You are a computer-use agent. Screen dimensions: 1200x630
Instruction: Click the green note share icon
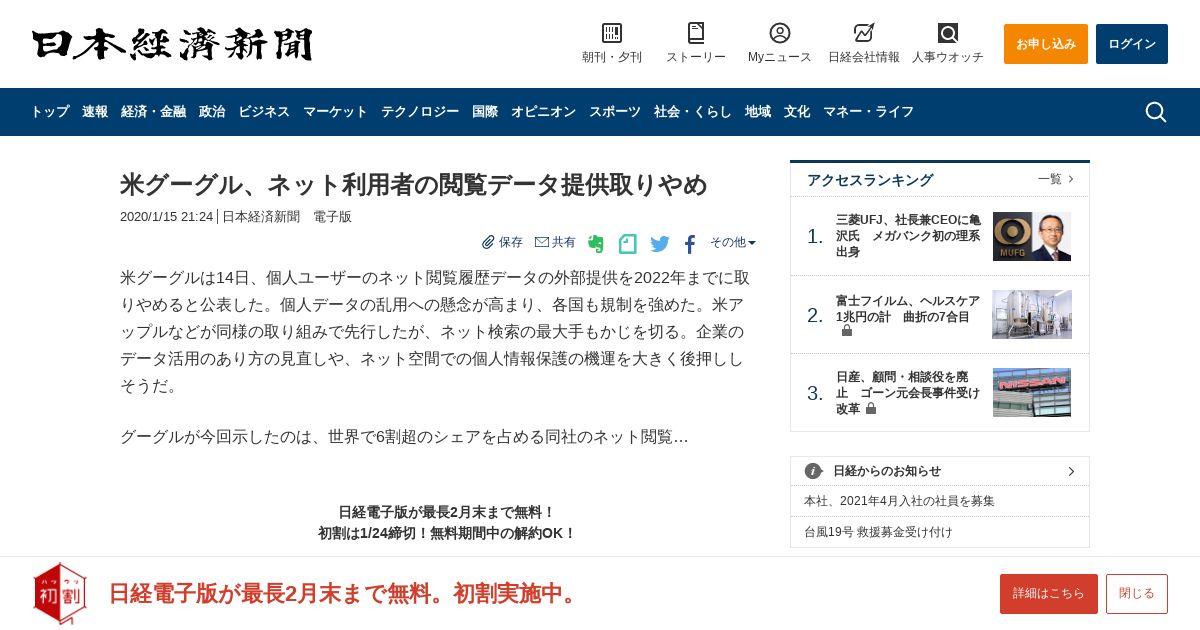(628, 243)
